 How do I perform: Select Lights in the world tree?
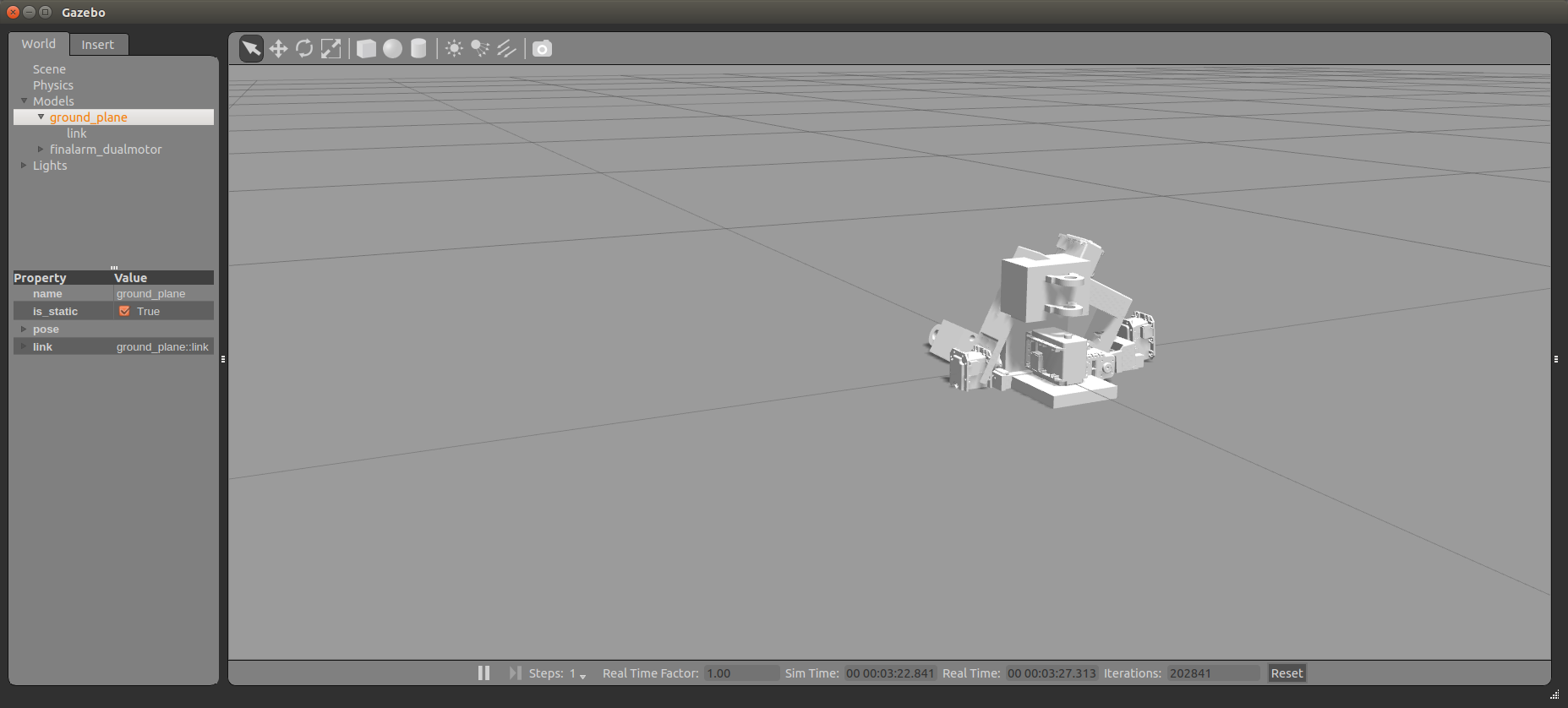(50, 166)
